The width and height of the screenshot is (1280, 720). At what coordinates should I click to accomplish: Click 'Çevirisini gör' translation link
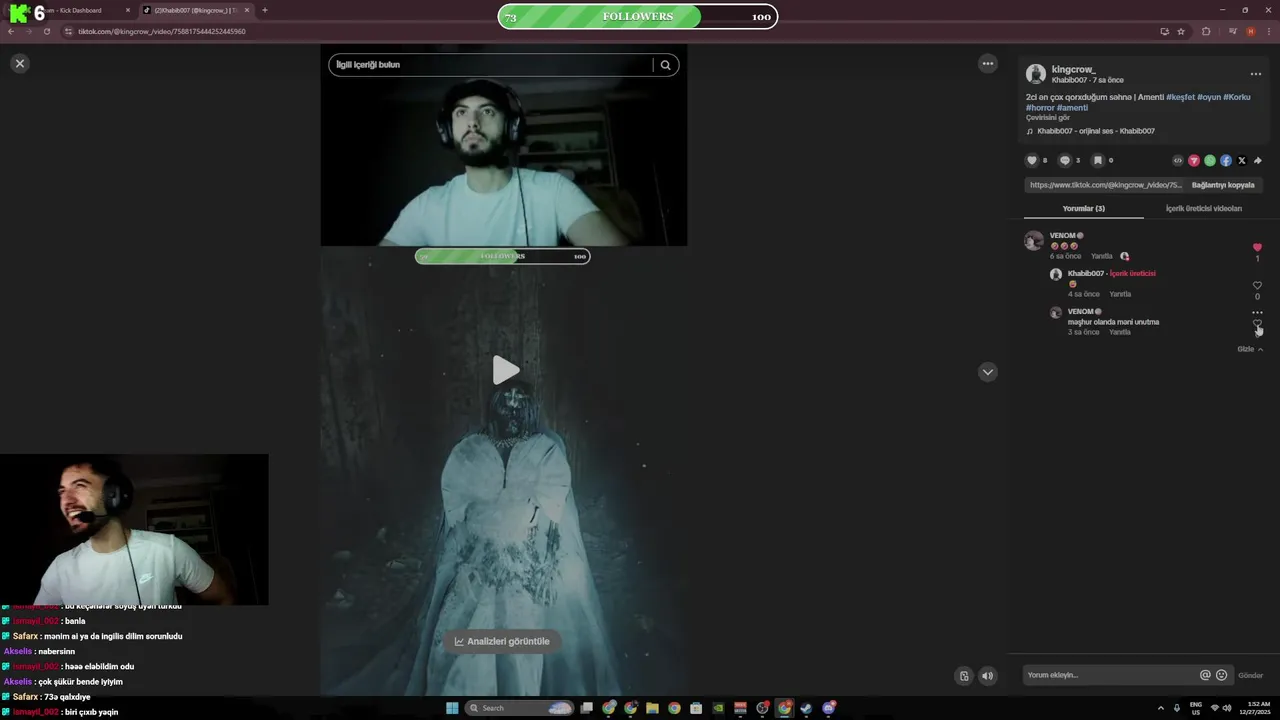pos(1048,118)
